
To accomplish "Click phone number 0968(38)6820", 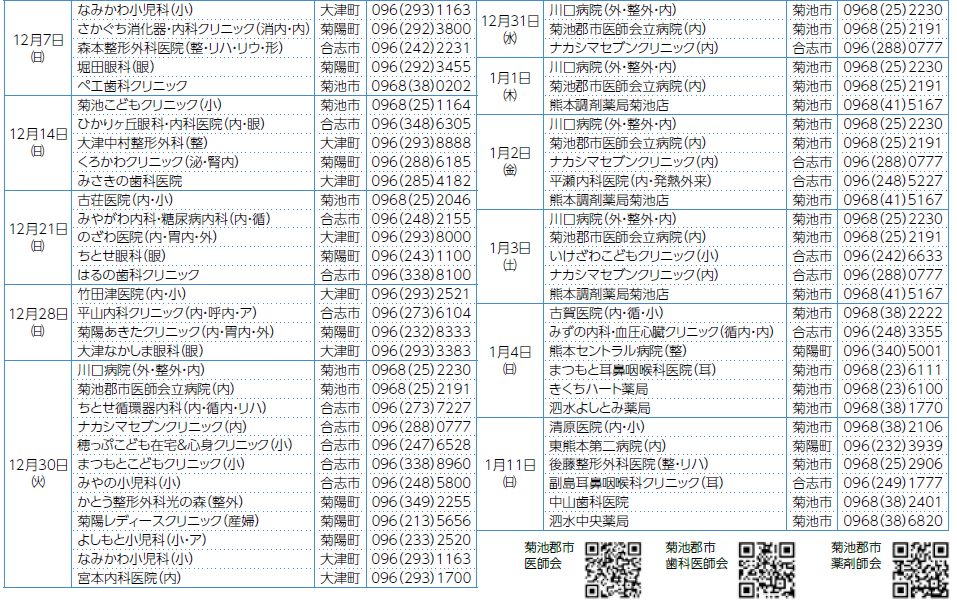I will click(x=893, y=521).
